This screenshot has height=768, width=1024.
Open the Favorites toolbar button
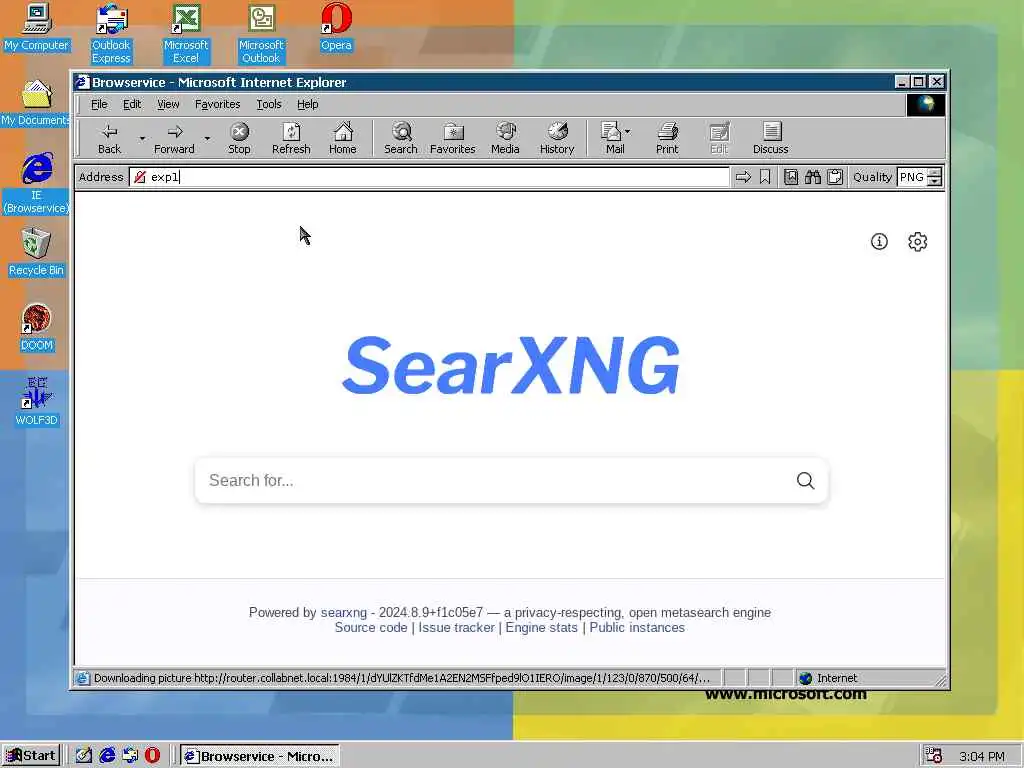click(x=453, y=138)
